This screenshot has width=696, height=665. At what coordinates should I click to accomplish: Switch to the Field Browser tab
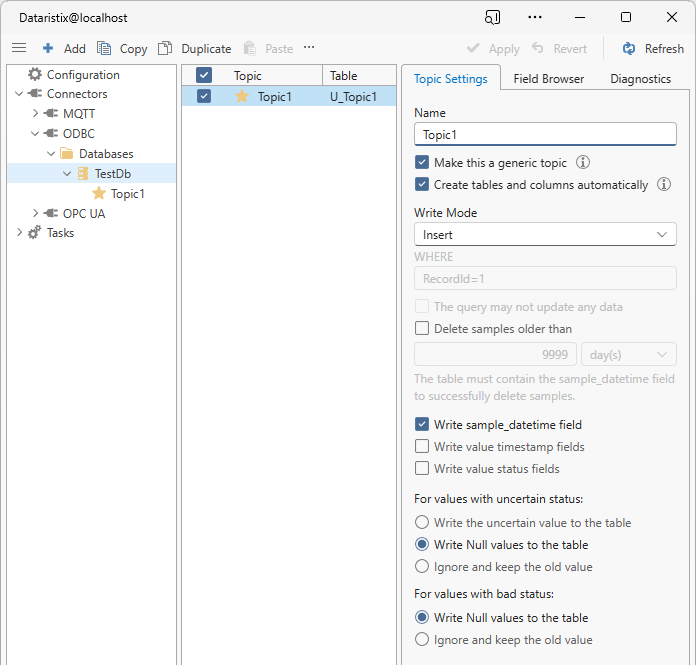tap(548, 79)
